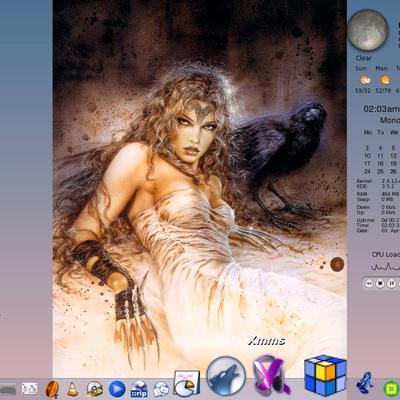
Task: Click the moon weather icon
Action: [x=368, y=30]
